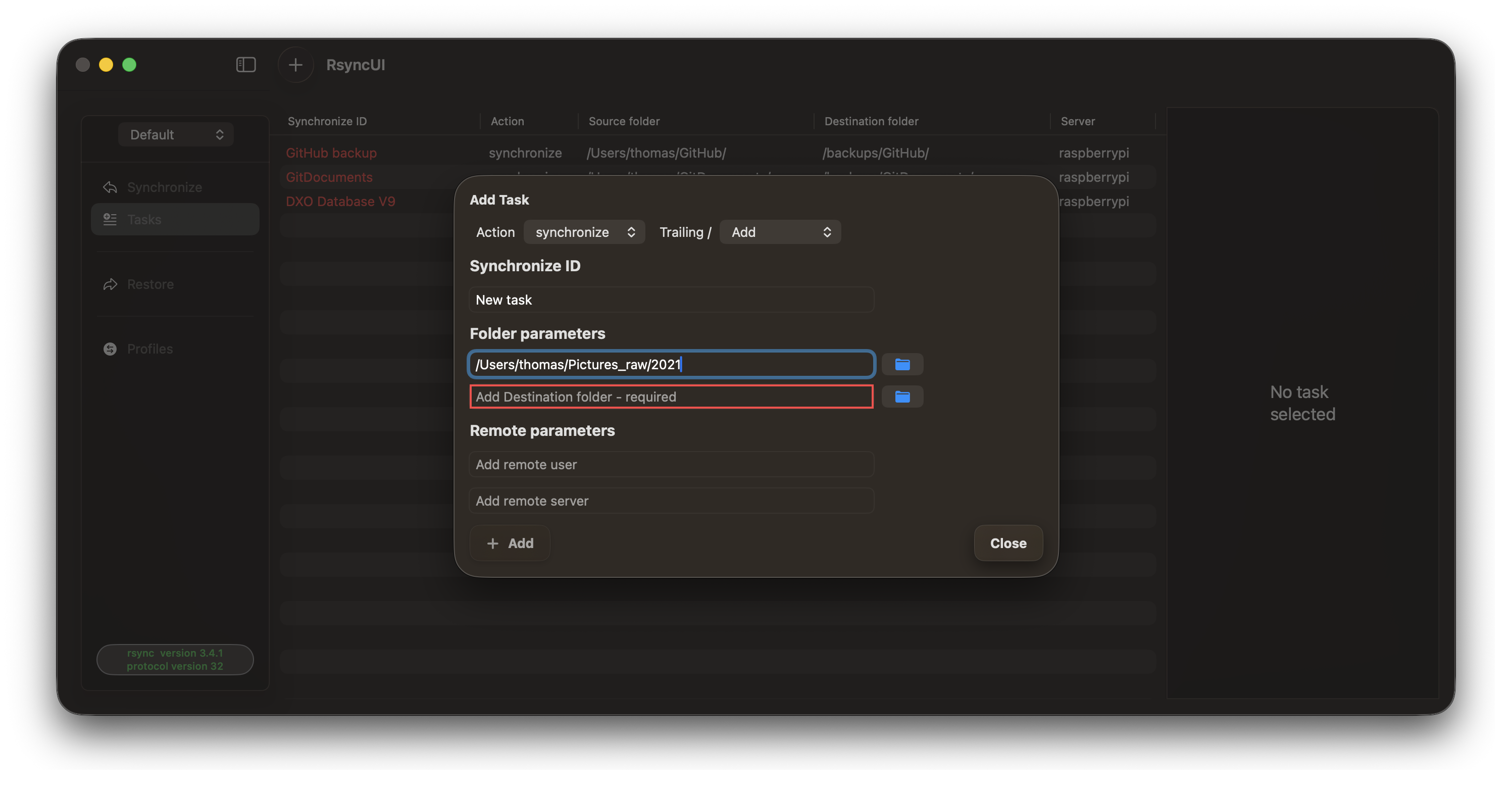Click the Restore sidebar arrow icon
The height and width of the screenshot is (790, 1512).
(x=110, y=284)
